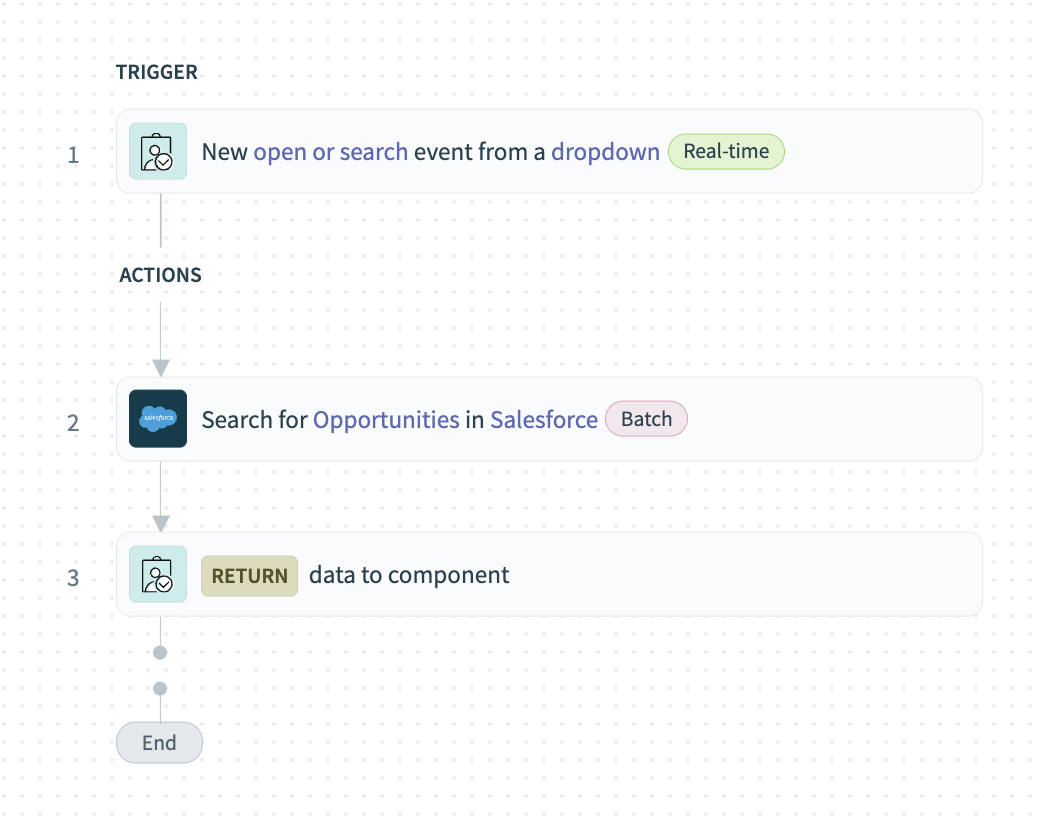The height and width of the screenshot is (824, 1044).
Task: Toggle the Batch badge on the Salesforce step
Action: pos(646,419)
